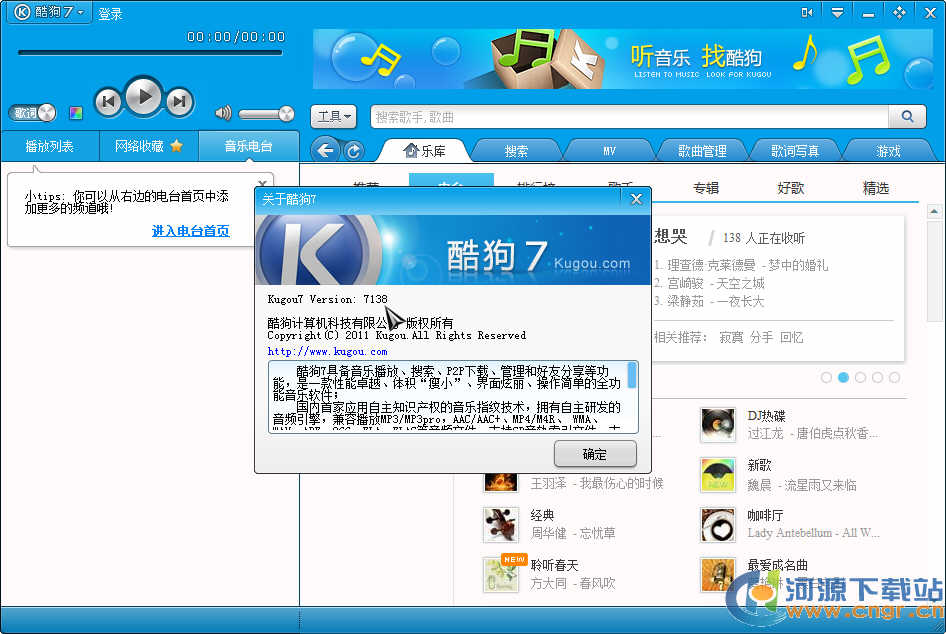Open the 精选 category
This screenshot has width=946, height=634.
876,188
